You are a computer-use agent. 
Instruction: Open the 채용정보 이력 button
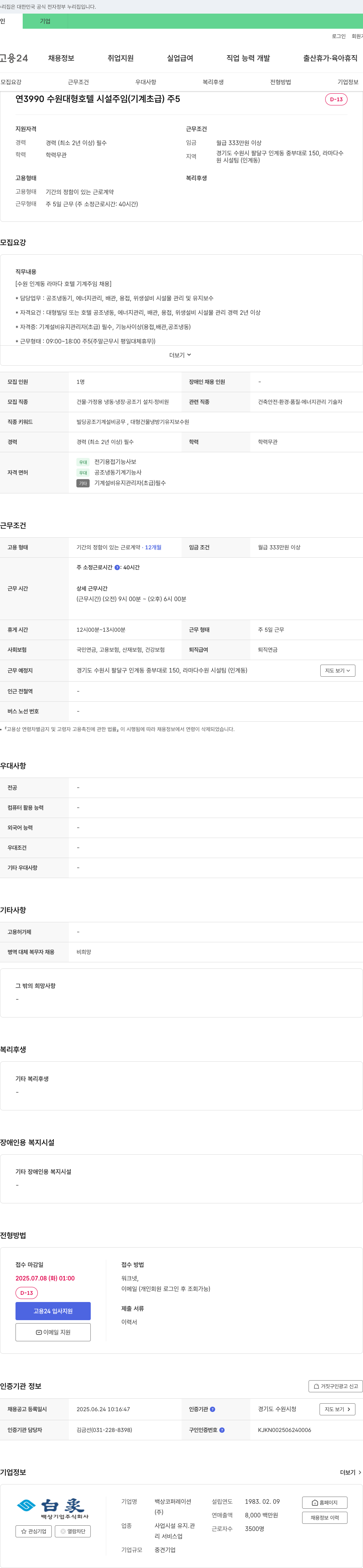click(x=325, y=1517)
